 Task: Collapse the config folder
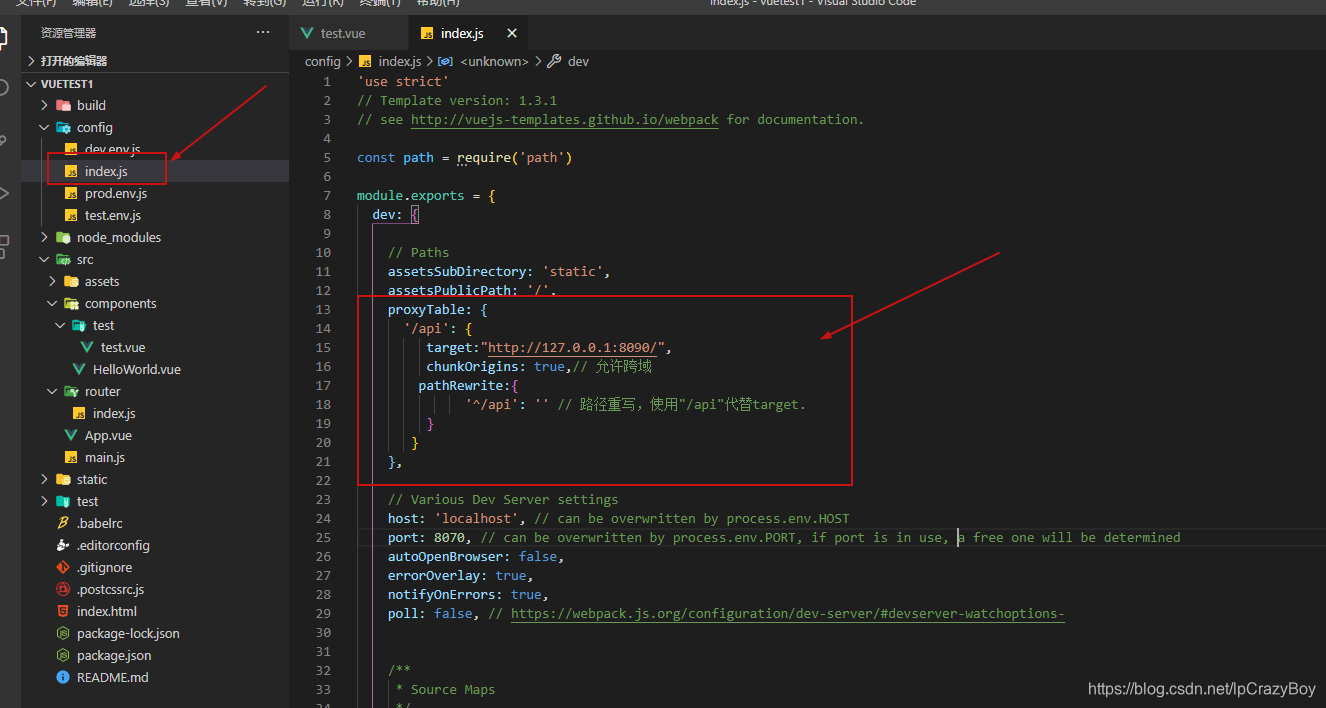(44, 127)
